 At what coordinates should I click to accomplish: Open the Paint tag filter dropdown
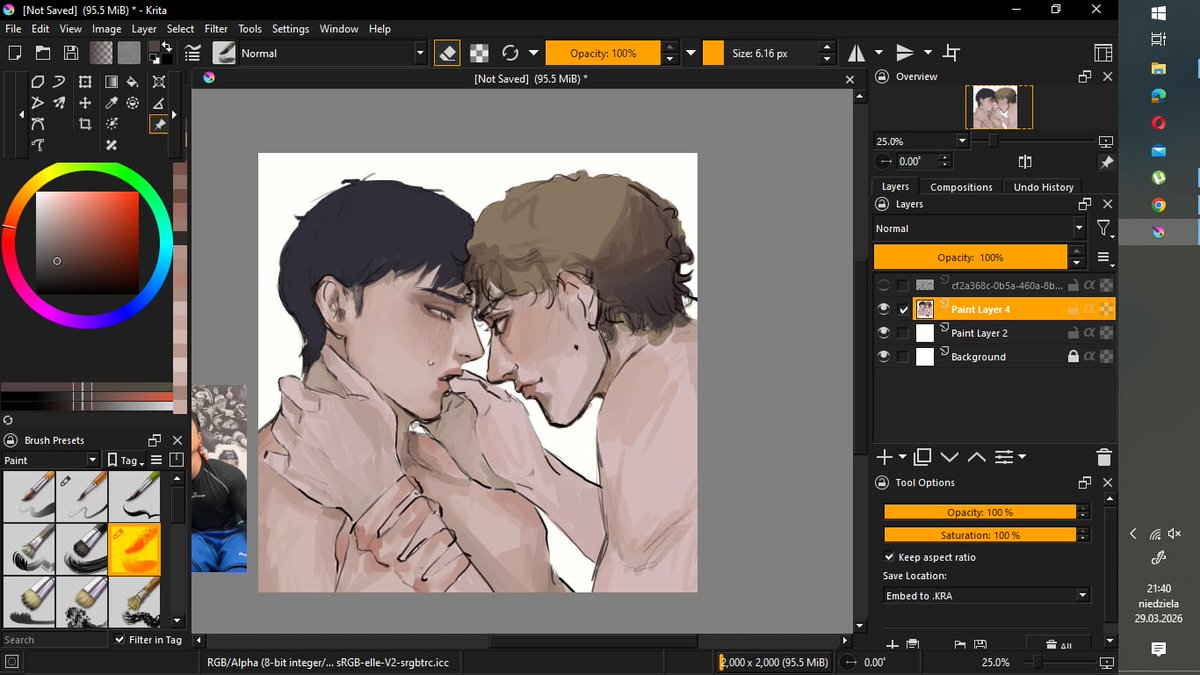click(x=51, y=460)
